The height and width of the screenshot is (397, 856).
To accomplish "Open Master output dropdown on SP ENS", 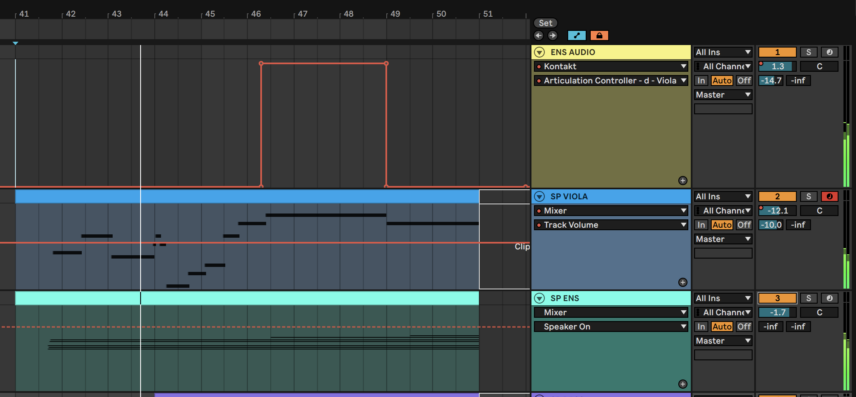I will [x=723, y=341].
